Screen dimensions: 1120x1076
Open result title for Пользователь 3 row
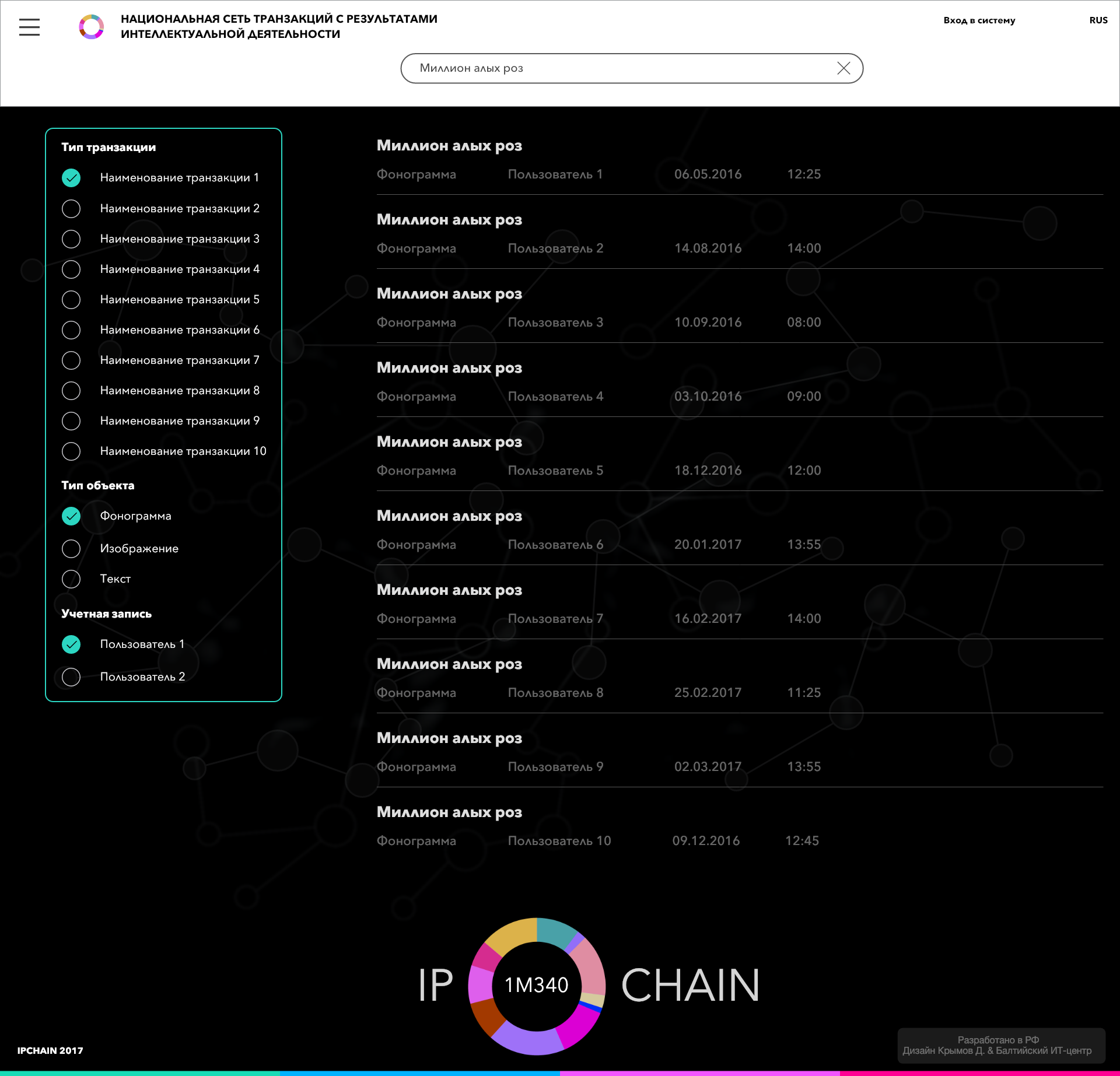pyautogui.click(x=449, y=294)
